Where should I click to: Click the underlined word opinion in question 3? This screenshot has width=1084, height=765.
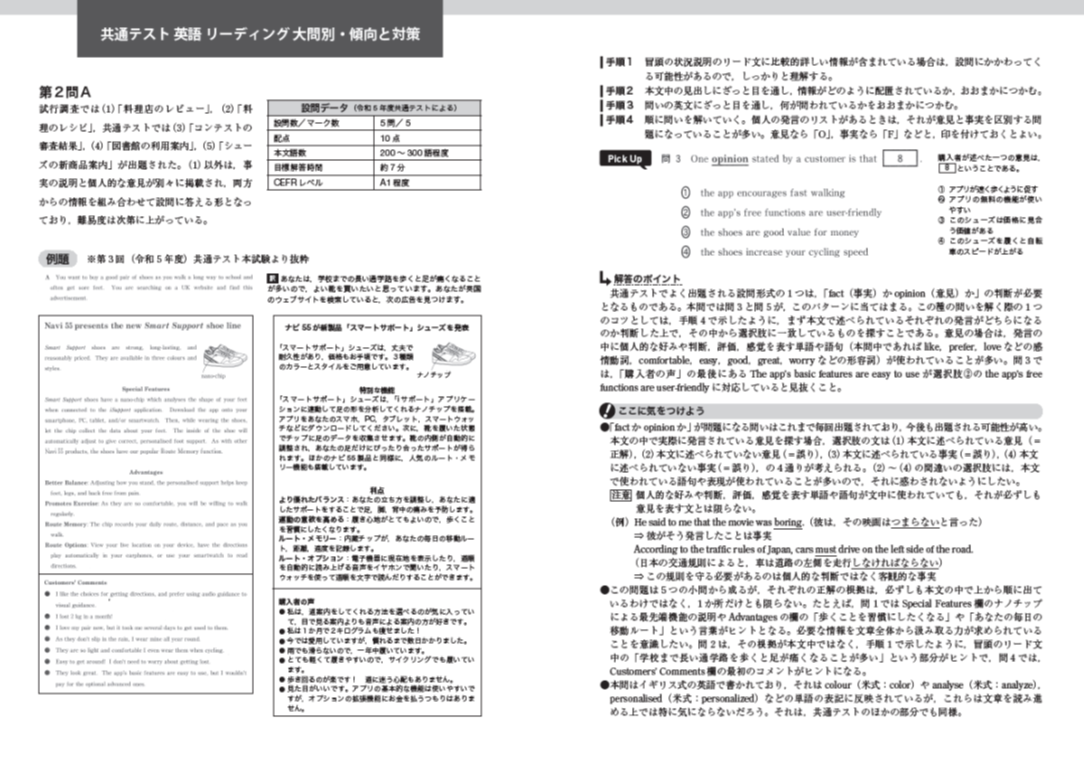729,159
